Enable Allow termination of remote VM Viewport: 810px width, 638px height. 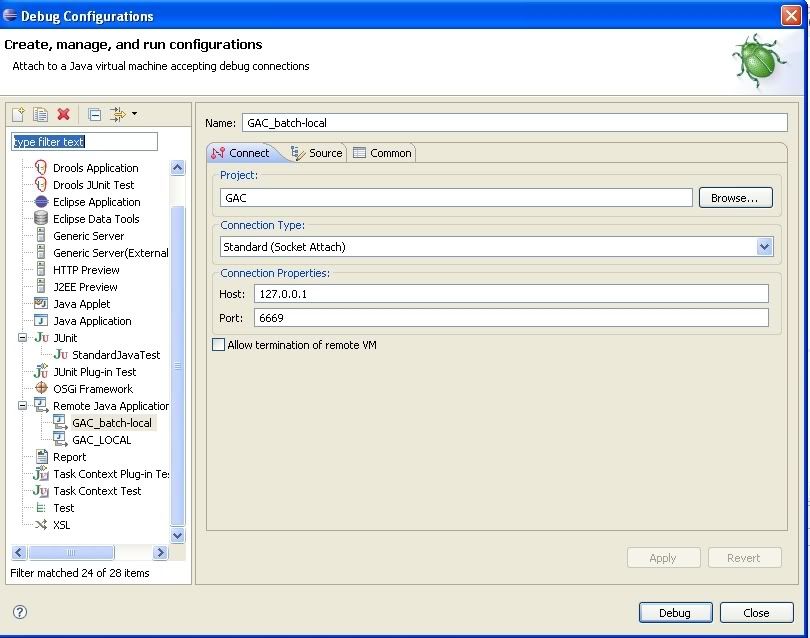coord(219,345)
